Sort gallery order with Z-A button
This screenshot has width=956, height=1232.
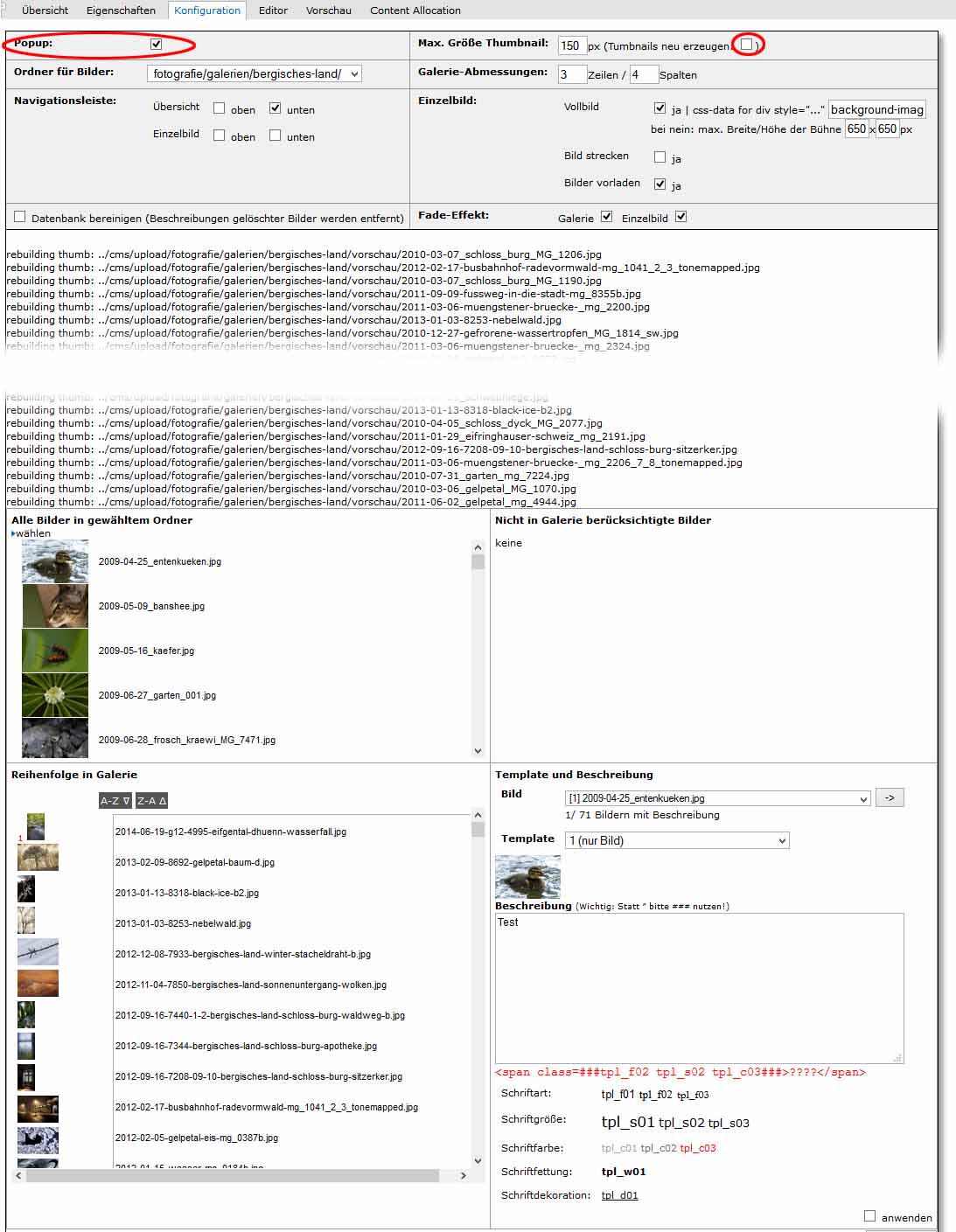click(x=151, y=800)
